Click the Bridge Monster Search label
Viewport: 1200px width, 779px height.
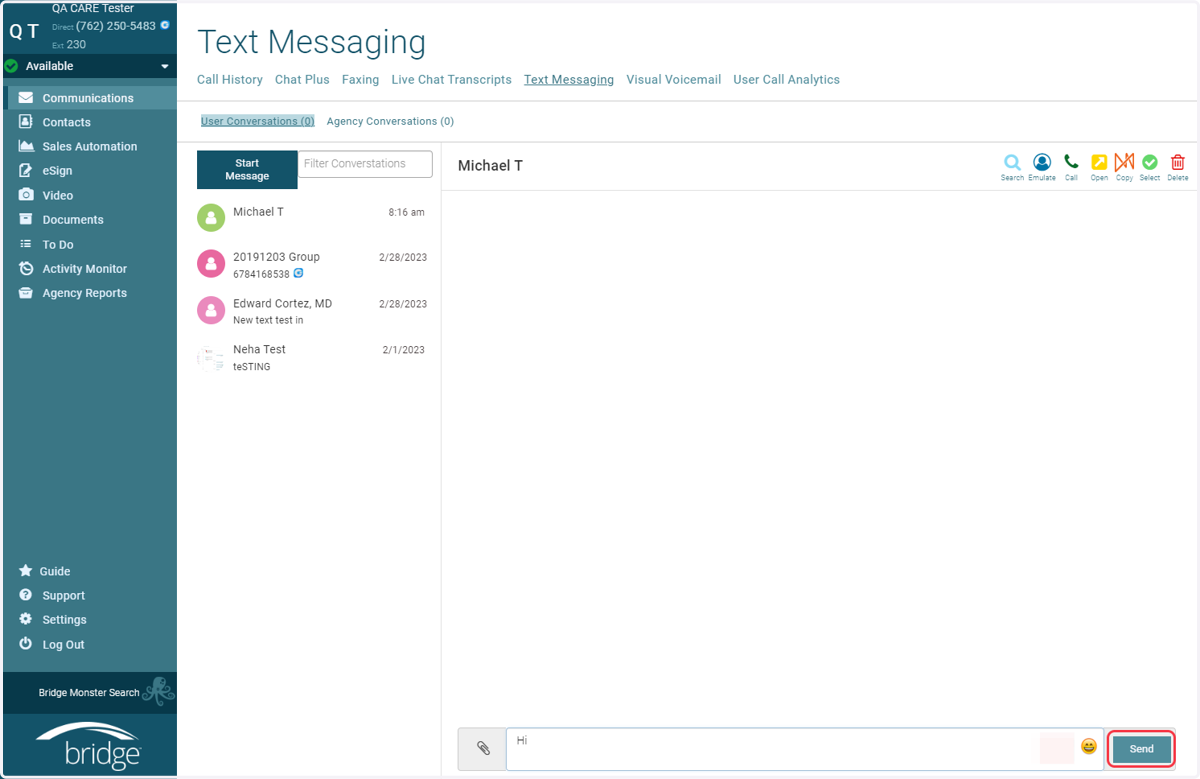[89, 692]
